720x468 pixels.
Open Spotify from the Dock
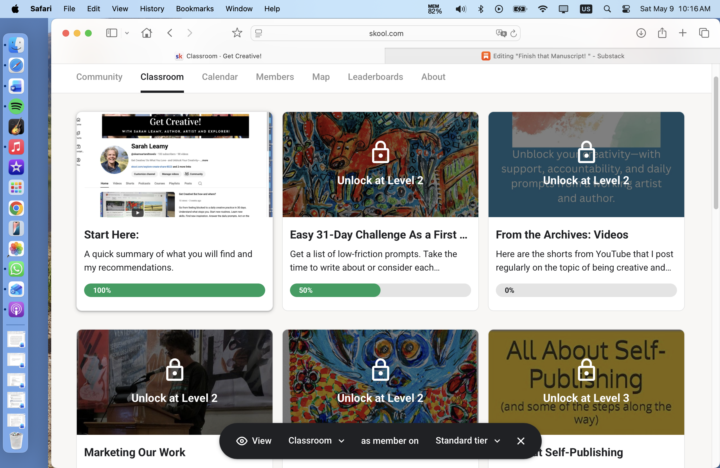click(x=16, y=107)
